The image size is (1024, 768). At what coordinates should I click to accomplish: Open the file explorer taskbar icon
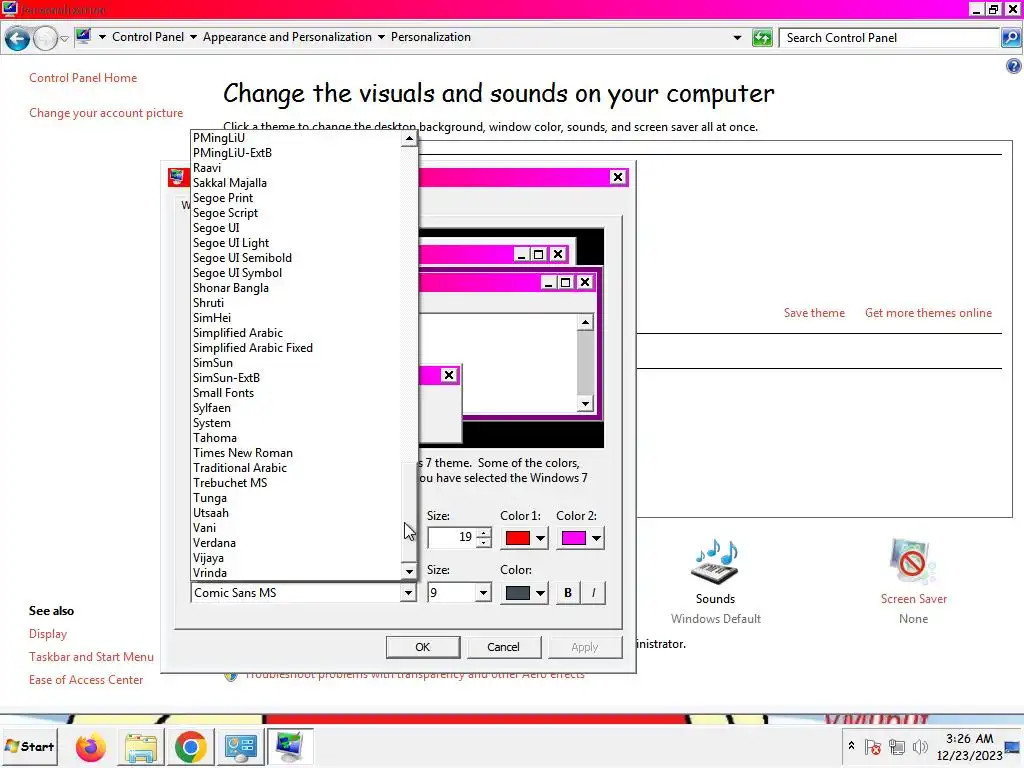pos(140,746)
